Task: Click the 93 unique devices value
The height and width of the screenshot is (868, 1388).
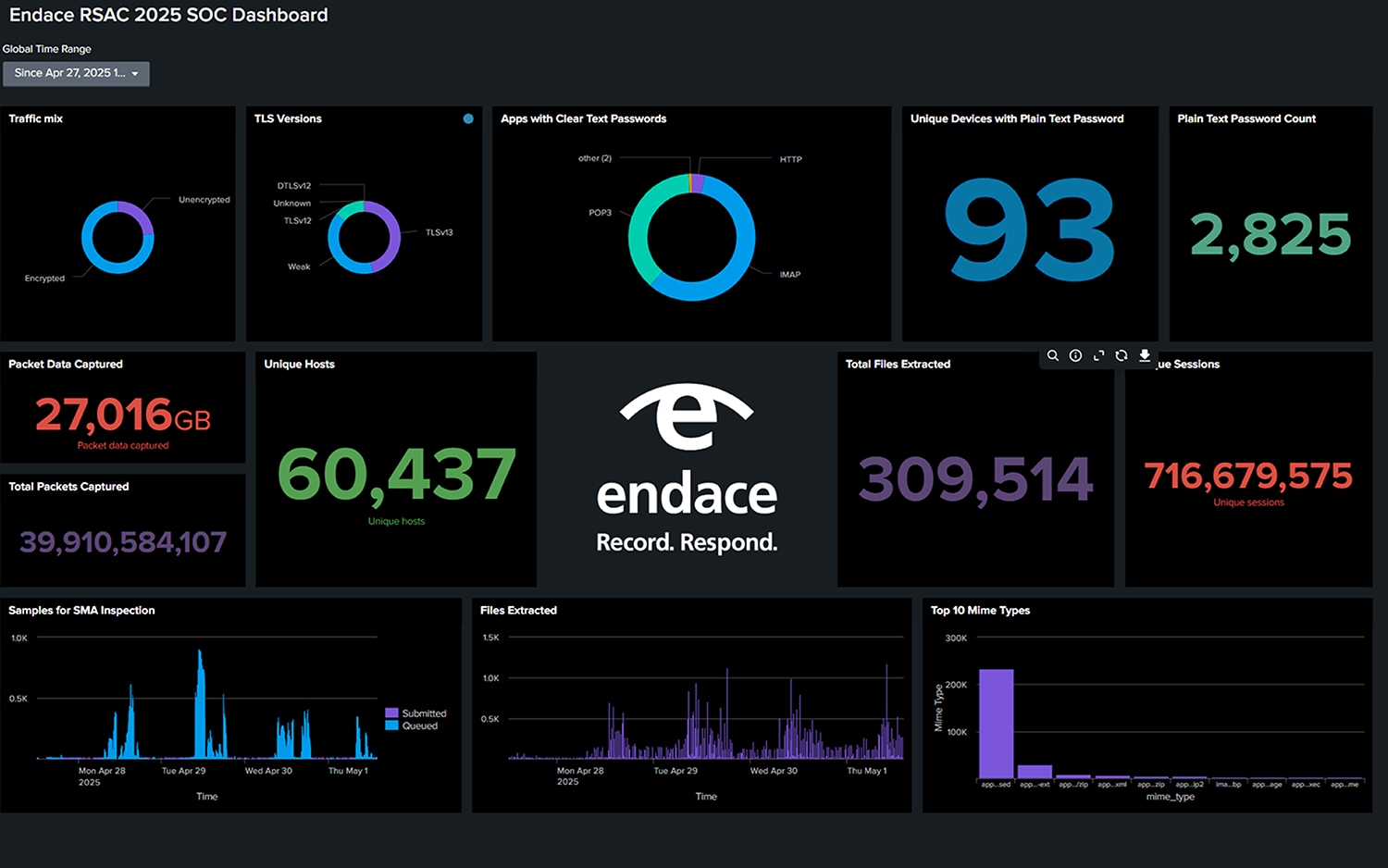Action: (1030, 229)
